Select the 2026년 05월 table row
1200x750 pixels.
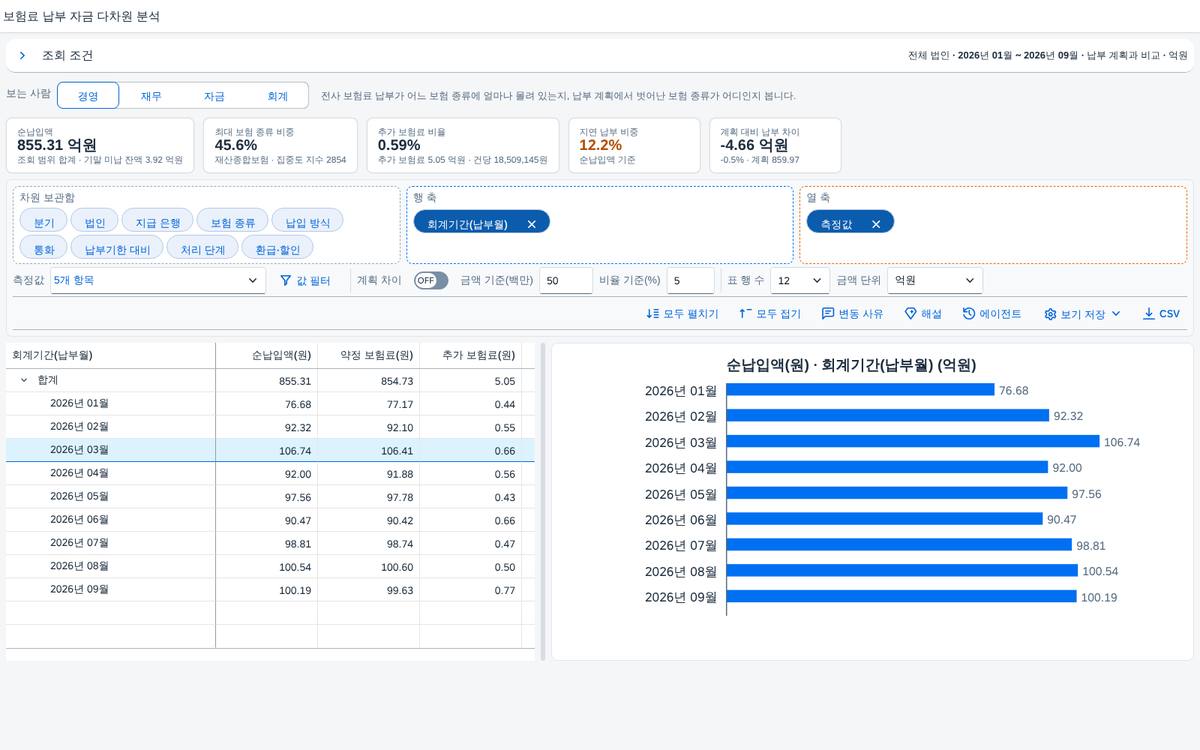[270, 497]
